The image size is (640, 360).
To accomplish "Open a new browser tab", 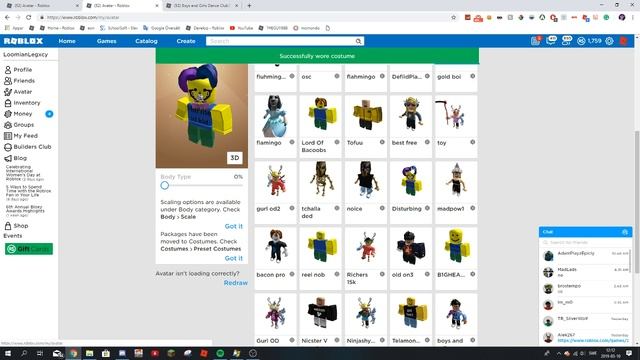I will tap(249, 6).
